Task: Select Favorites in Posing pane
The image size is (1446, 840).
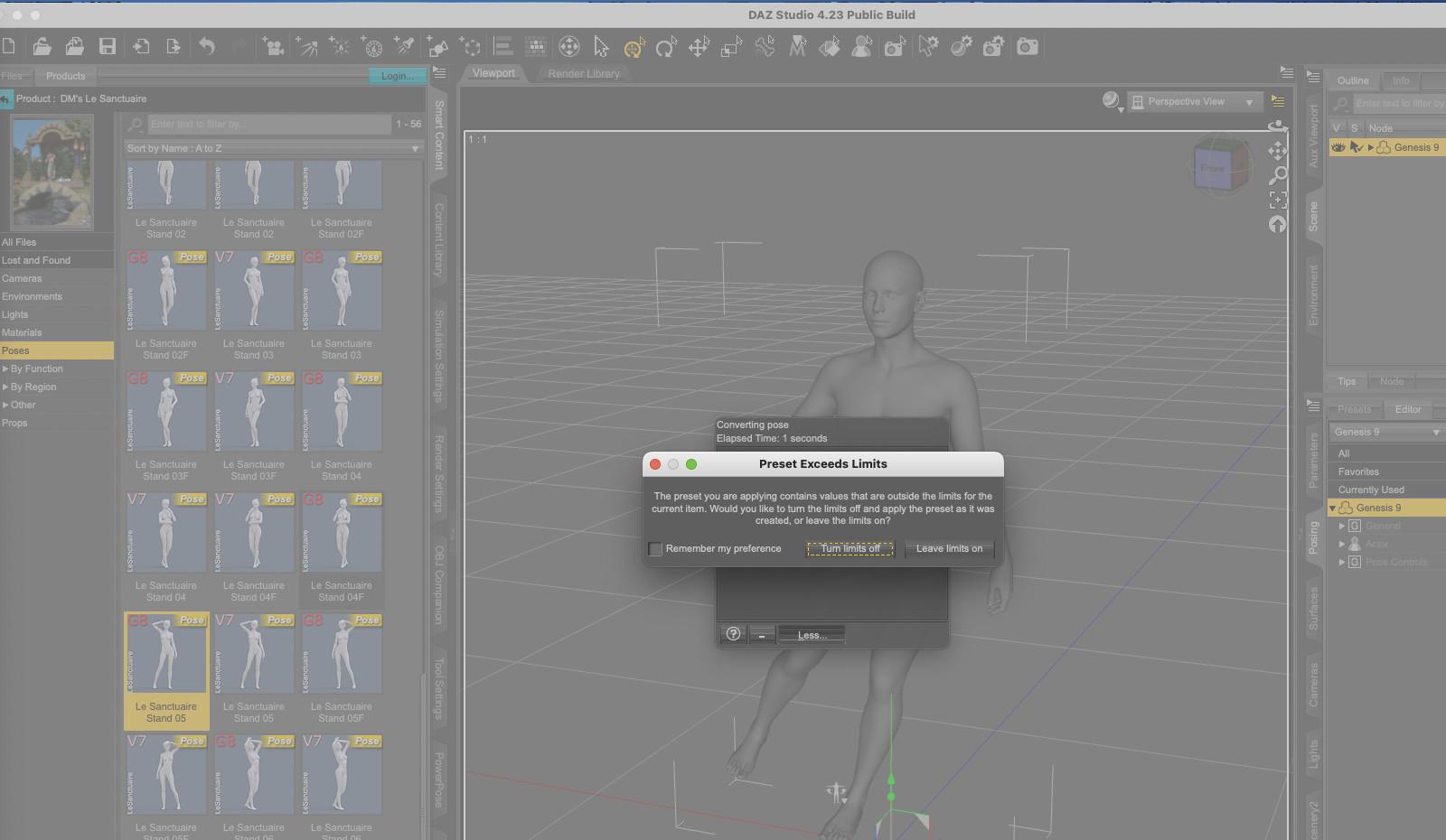Action: tap(1386, 471)
